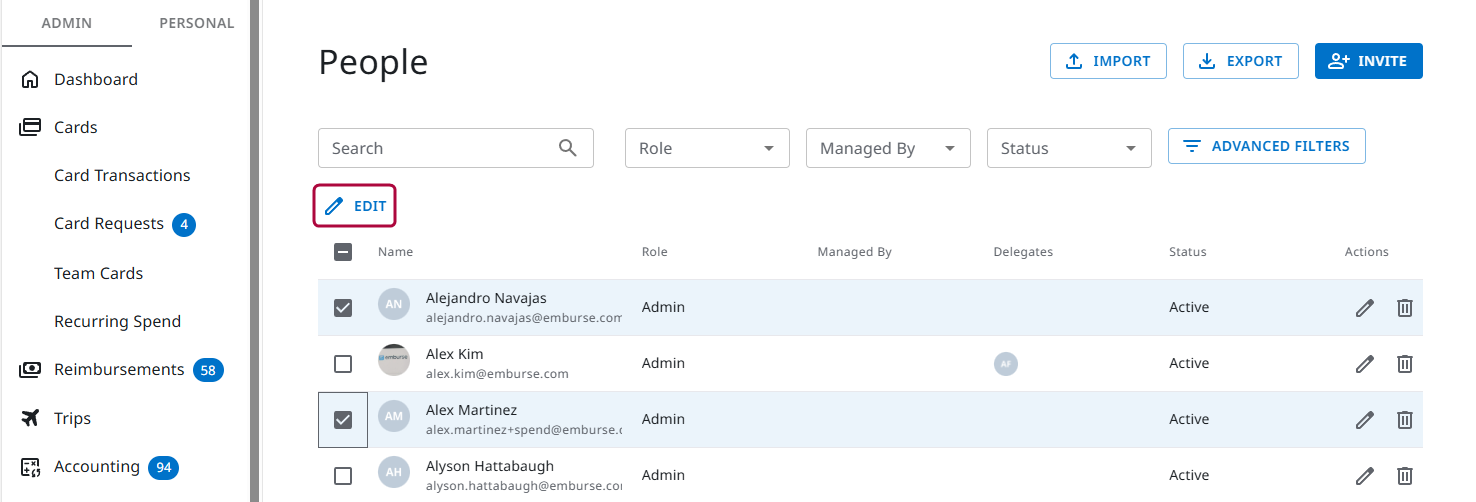Image resolution: width=1476 pixels, height=502 pixels.
Task: Open Dashboard via the home icon
Action: point(30,80)
